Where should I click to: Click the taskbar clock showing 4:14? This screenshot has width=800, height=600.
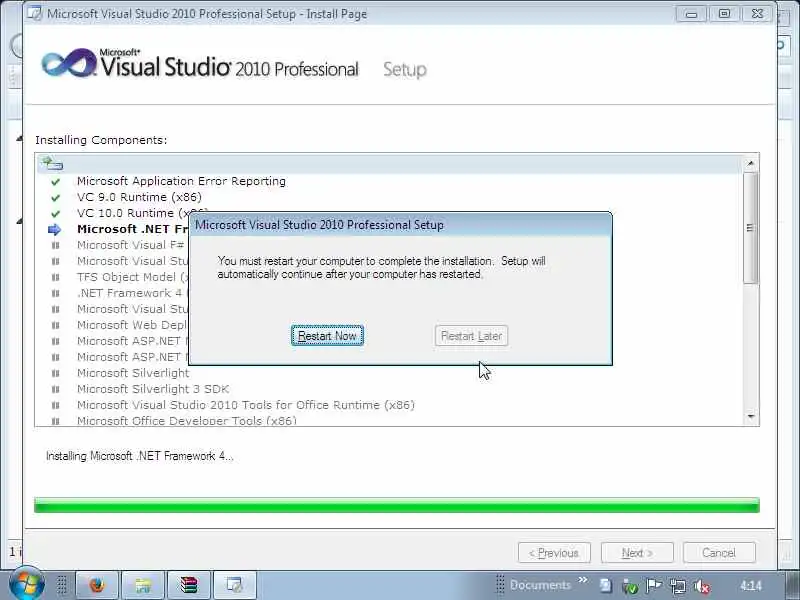click(751, 585)
